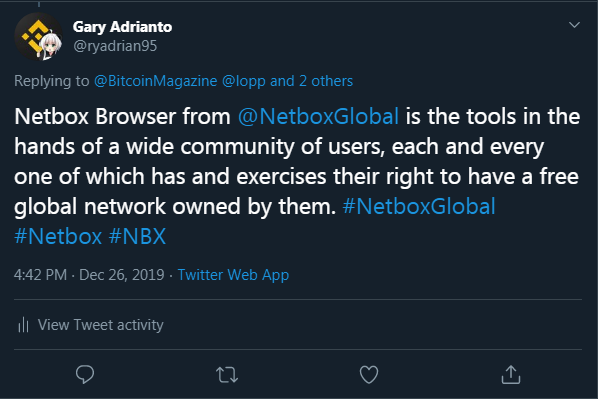Click the reply speech bubble icon
598x399 pixels.
tap(85, 374)
